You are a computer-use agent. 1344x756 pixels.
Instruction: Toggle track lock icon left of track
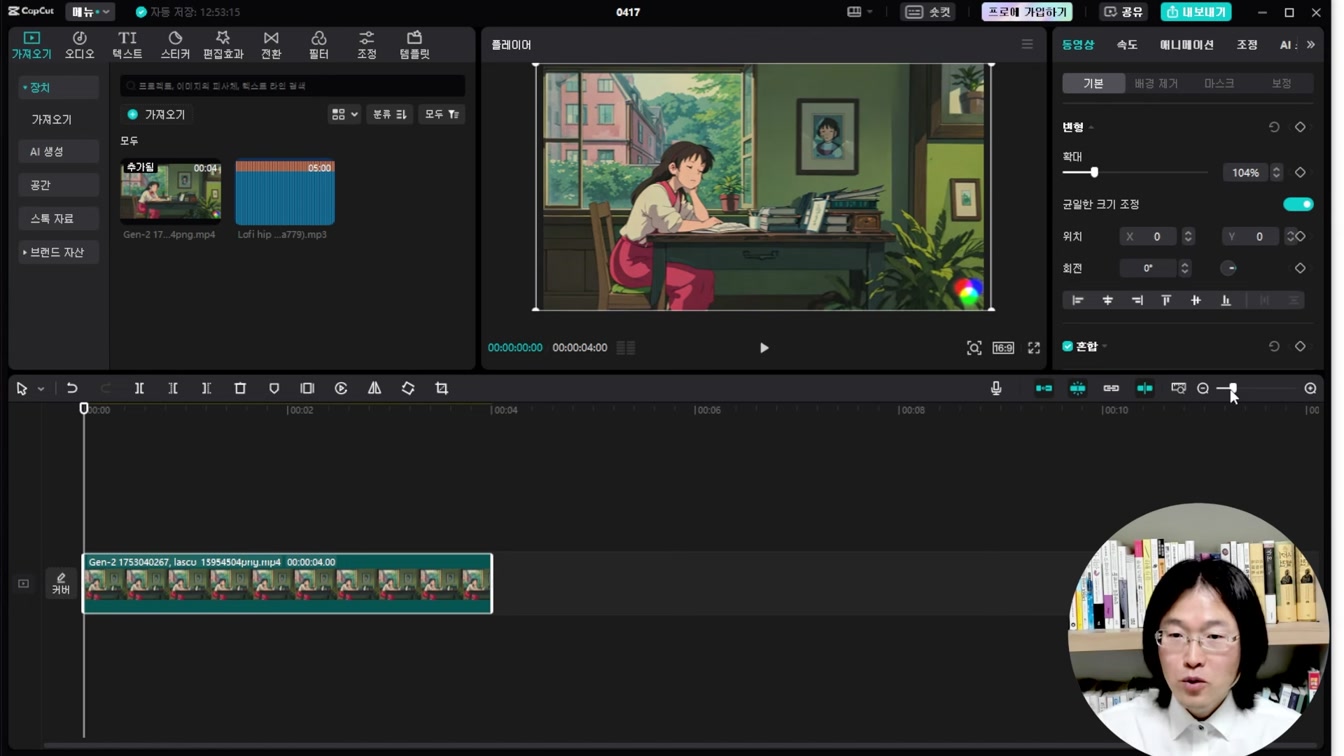[23, 584]
